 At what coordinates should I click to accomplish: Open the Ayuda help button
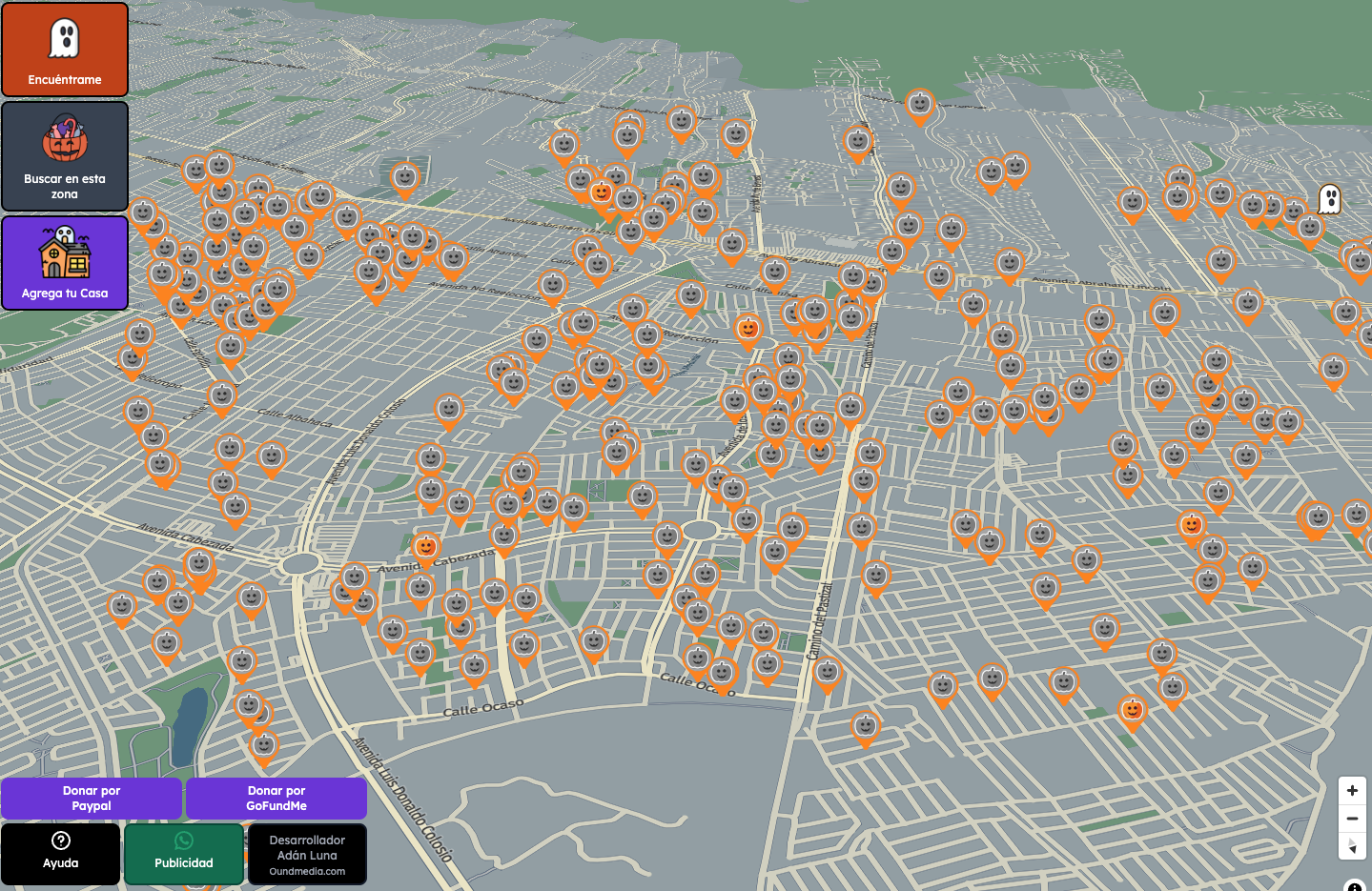[61, 853]
